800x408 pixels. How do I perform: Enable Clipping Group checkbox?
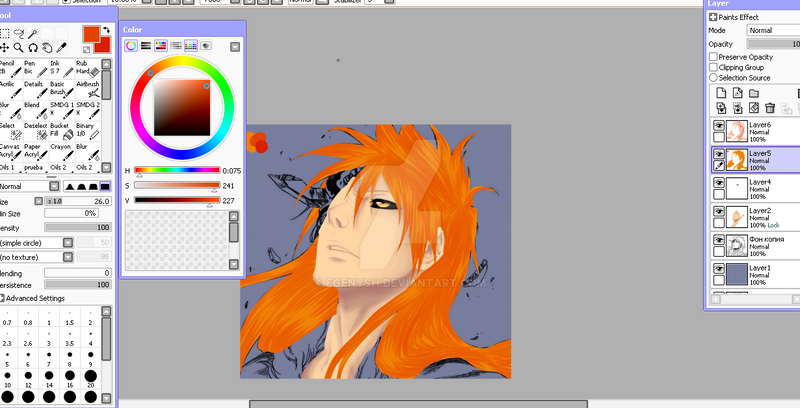713,67
